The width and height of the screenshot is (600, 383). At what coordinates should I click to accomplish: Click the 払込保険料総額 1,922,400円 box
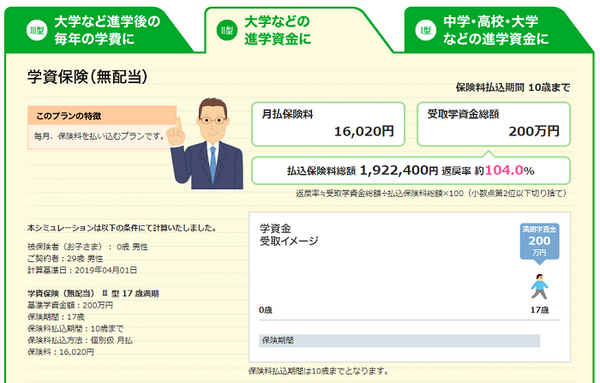click(411, 170)
